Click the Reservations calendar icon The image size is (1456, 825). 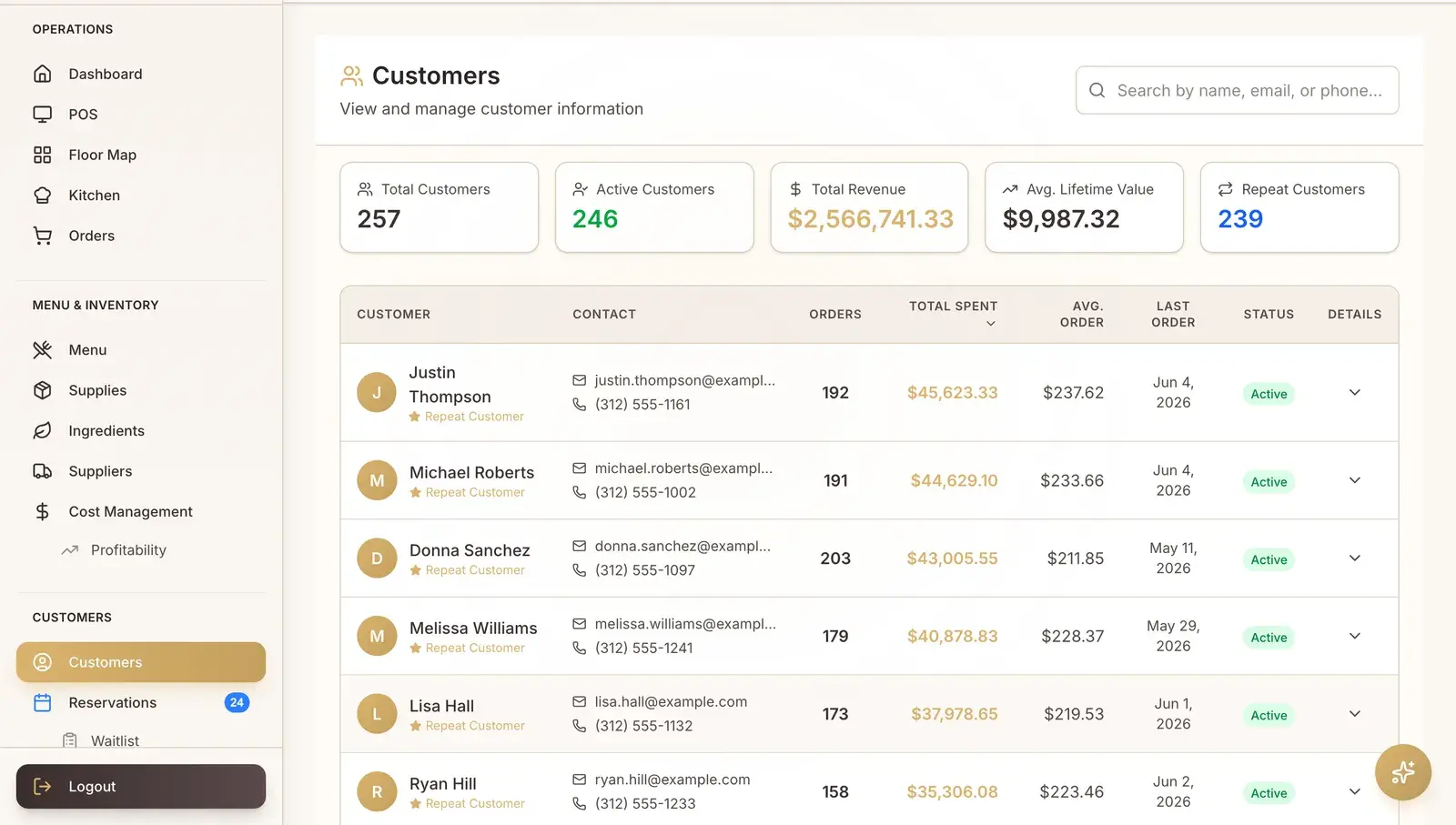(x=42, y=703)
